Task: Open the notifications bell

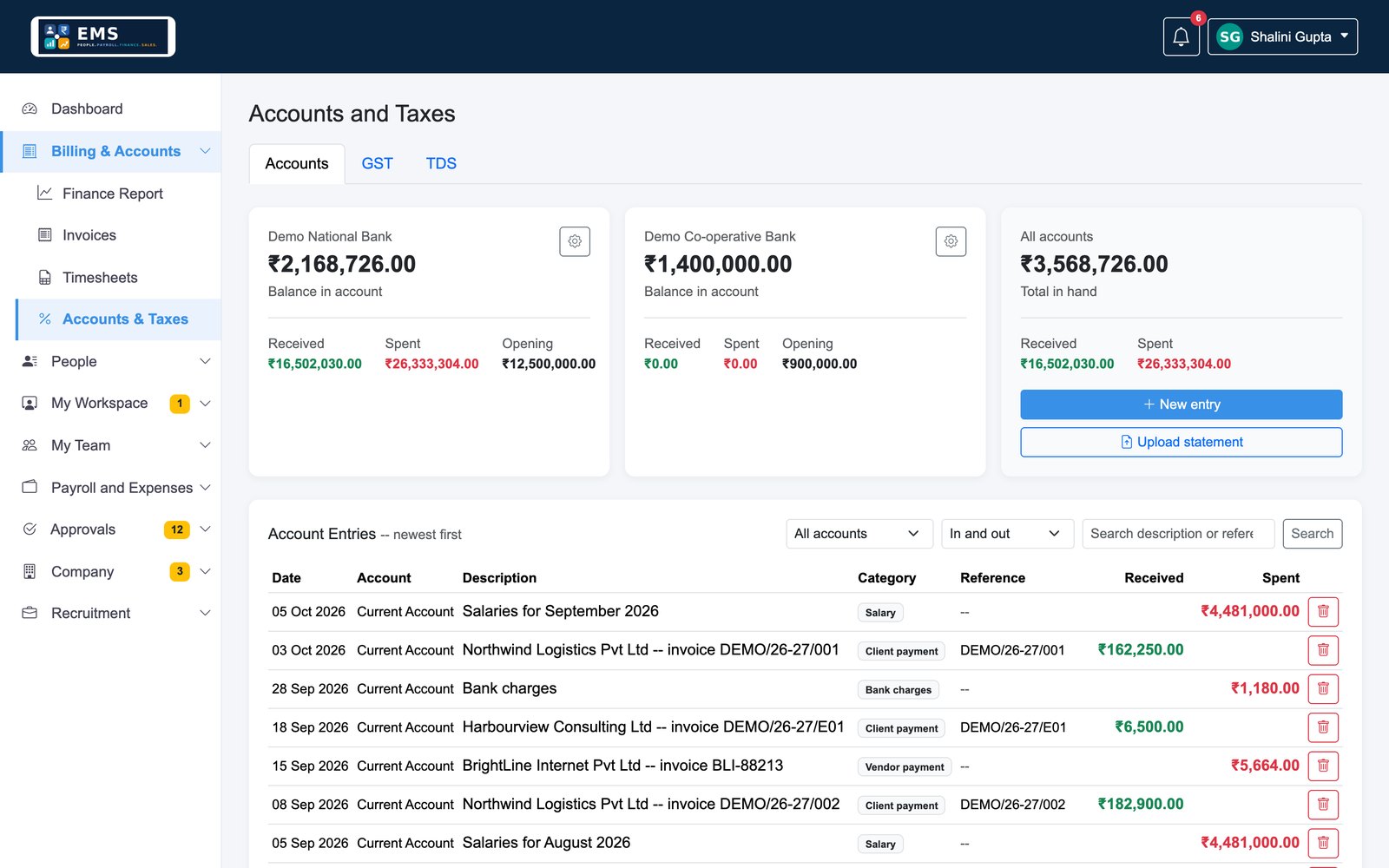Action: click(x=1181, y=36)
